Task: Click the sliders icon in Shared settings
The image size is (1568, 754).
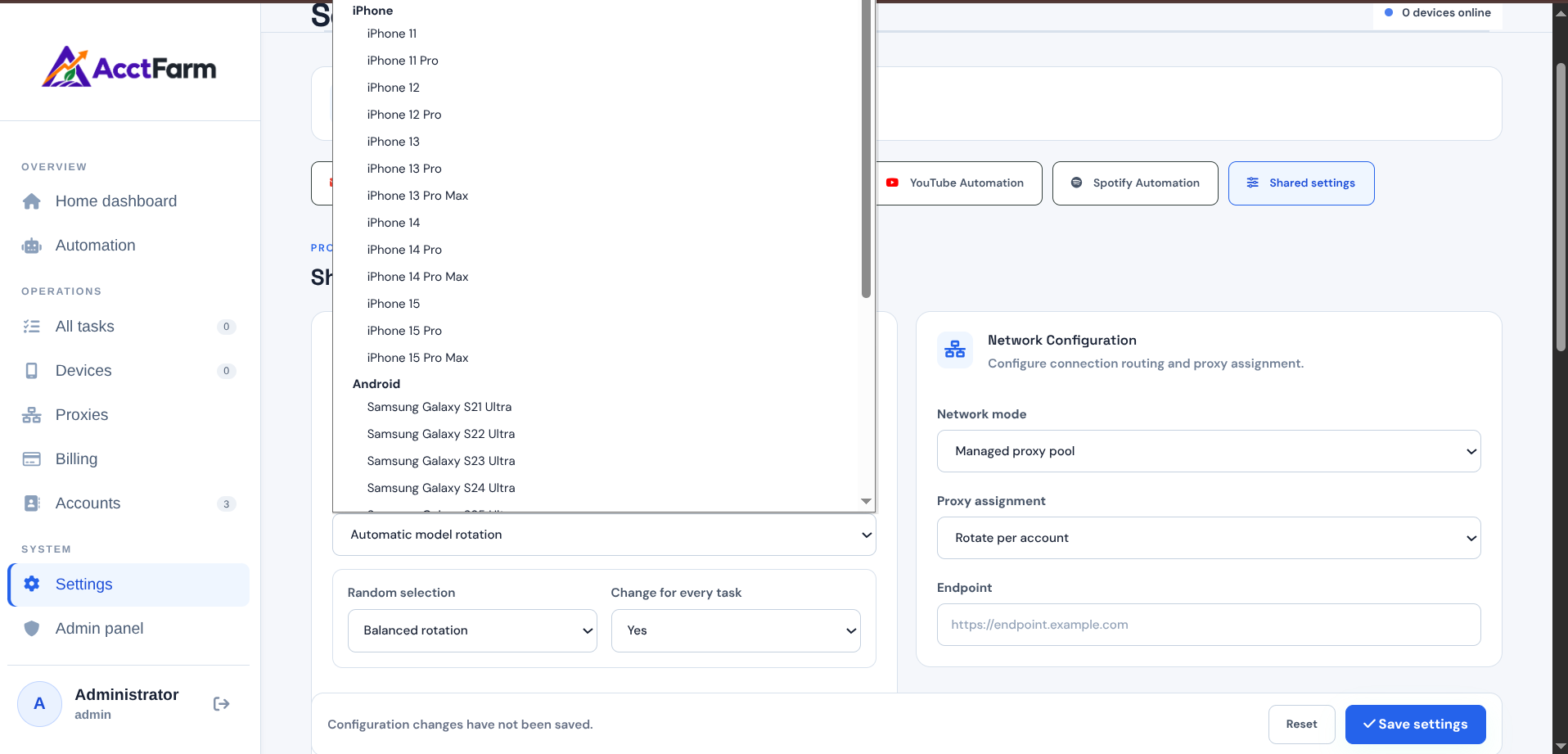Action: (1253, 183)
